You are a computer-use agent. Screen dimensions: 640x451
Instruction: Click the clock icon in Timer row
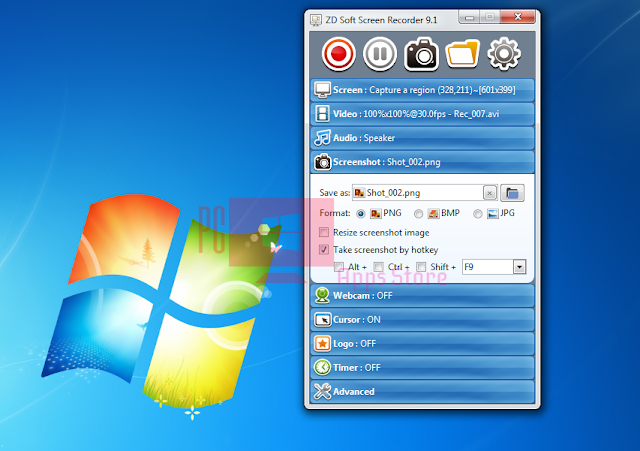(322, 368)
